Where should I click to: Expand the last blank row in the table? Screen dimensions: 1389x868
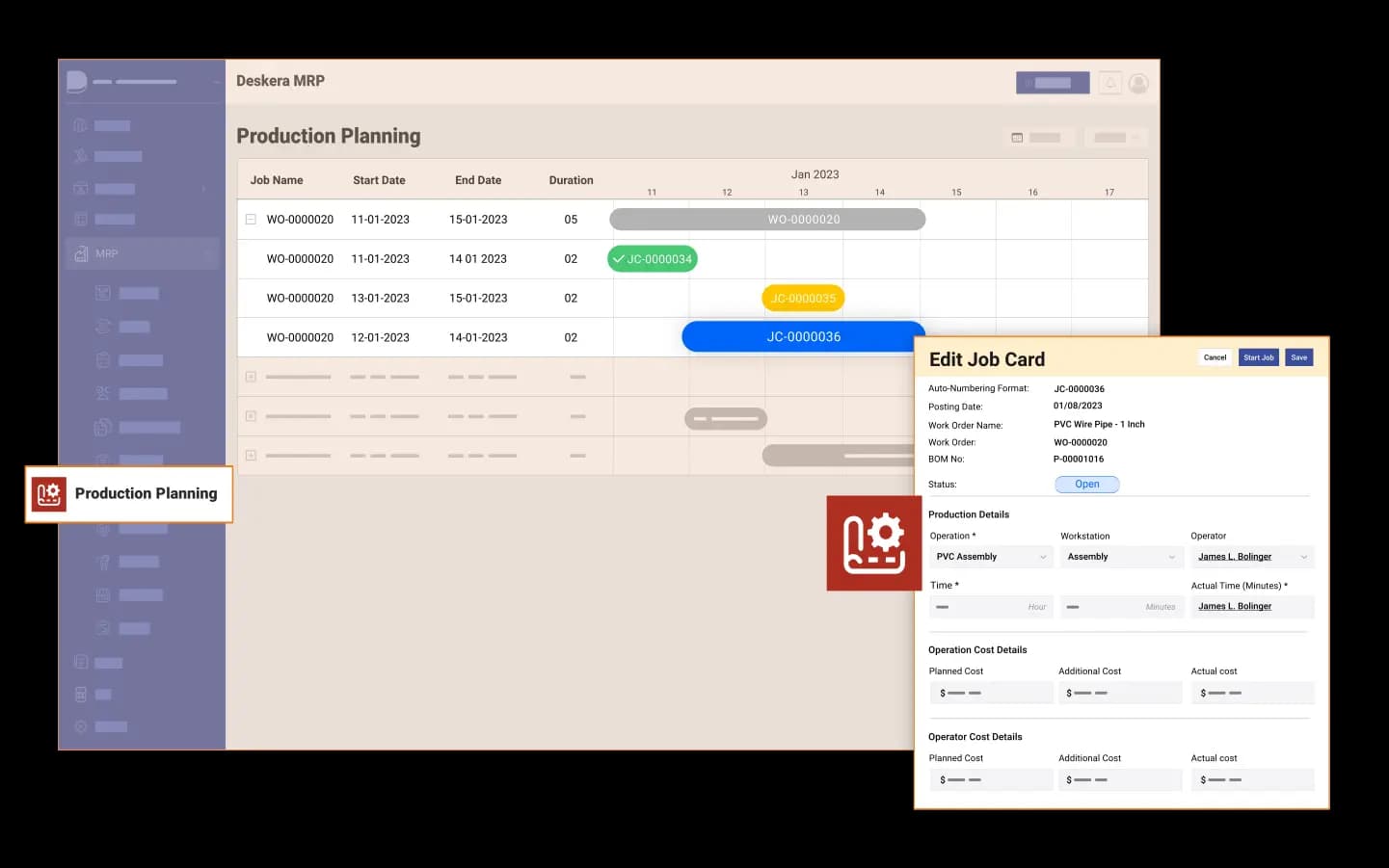(251, 456)
